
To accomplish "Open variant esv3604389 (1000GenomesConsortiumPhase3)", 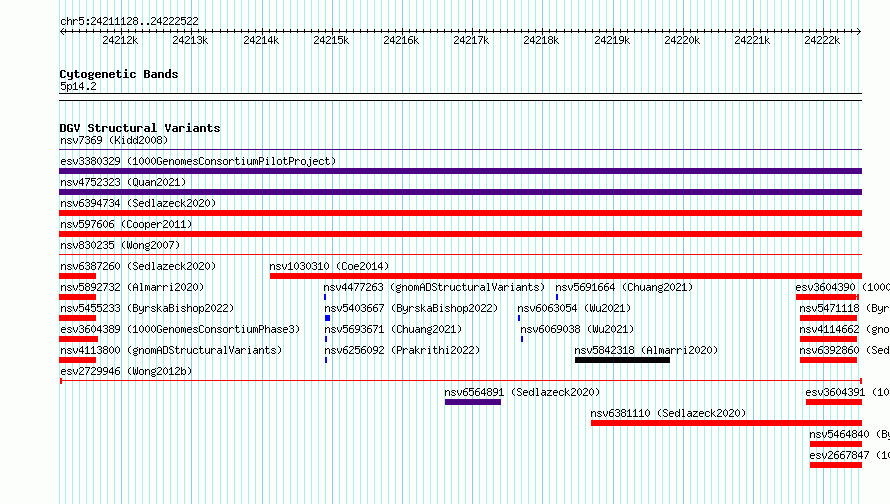I will 180,329.
